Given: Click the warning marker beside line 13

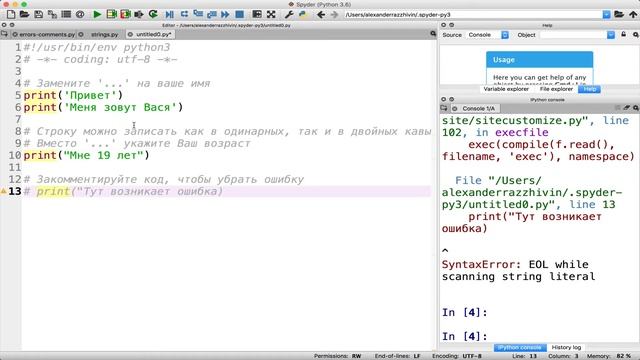Looking at the screenshot, I should pos(4,191).
